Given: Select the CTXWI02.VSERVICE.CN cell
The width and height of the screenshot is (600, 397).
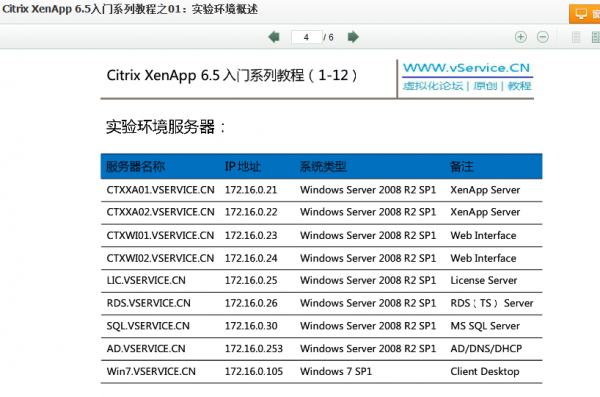Looking at the screenshot, I should tap(160, 258).
